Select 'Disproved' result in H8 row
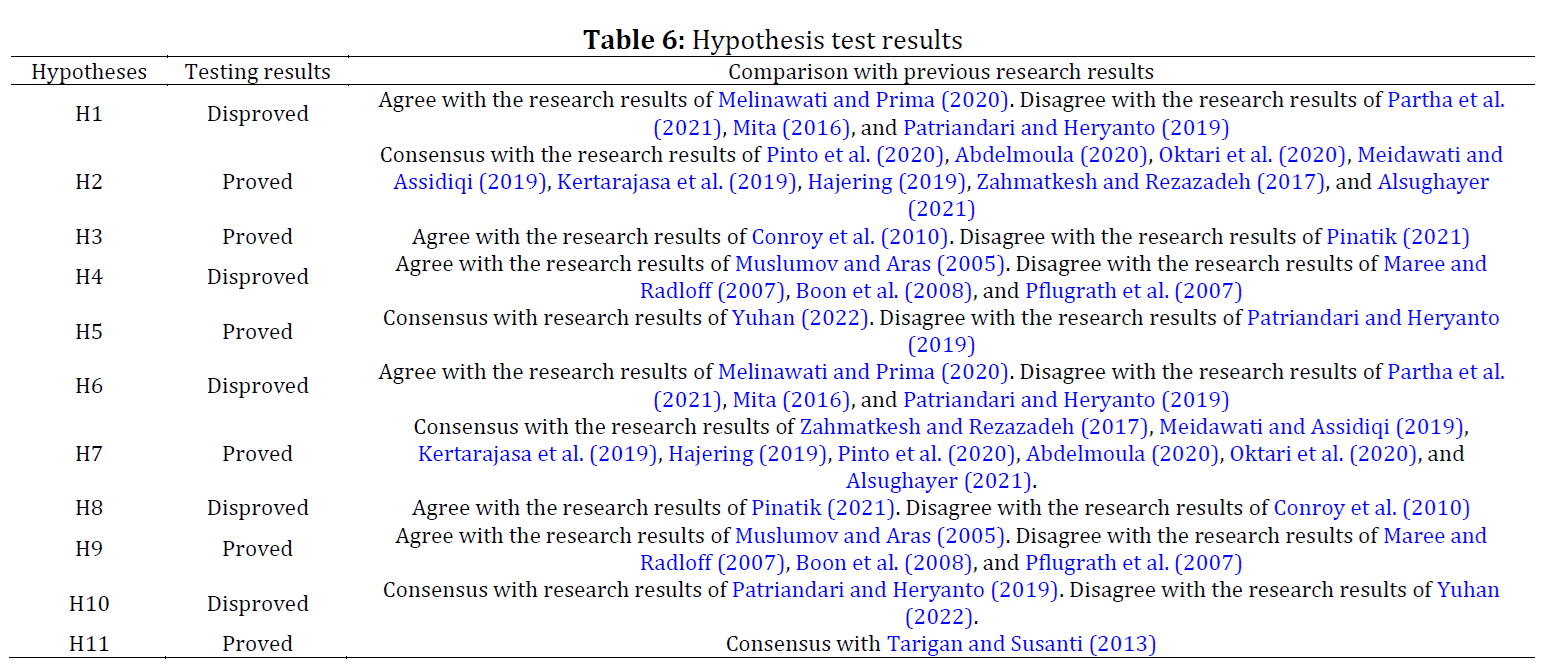The image size is (1549, 667). click(258, 508)
